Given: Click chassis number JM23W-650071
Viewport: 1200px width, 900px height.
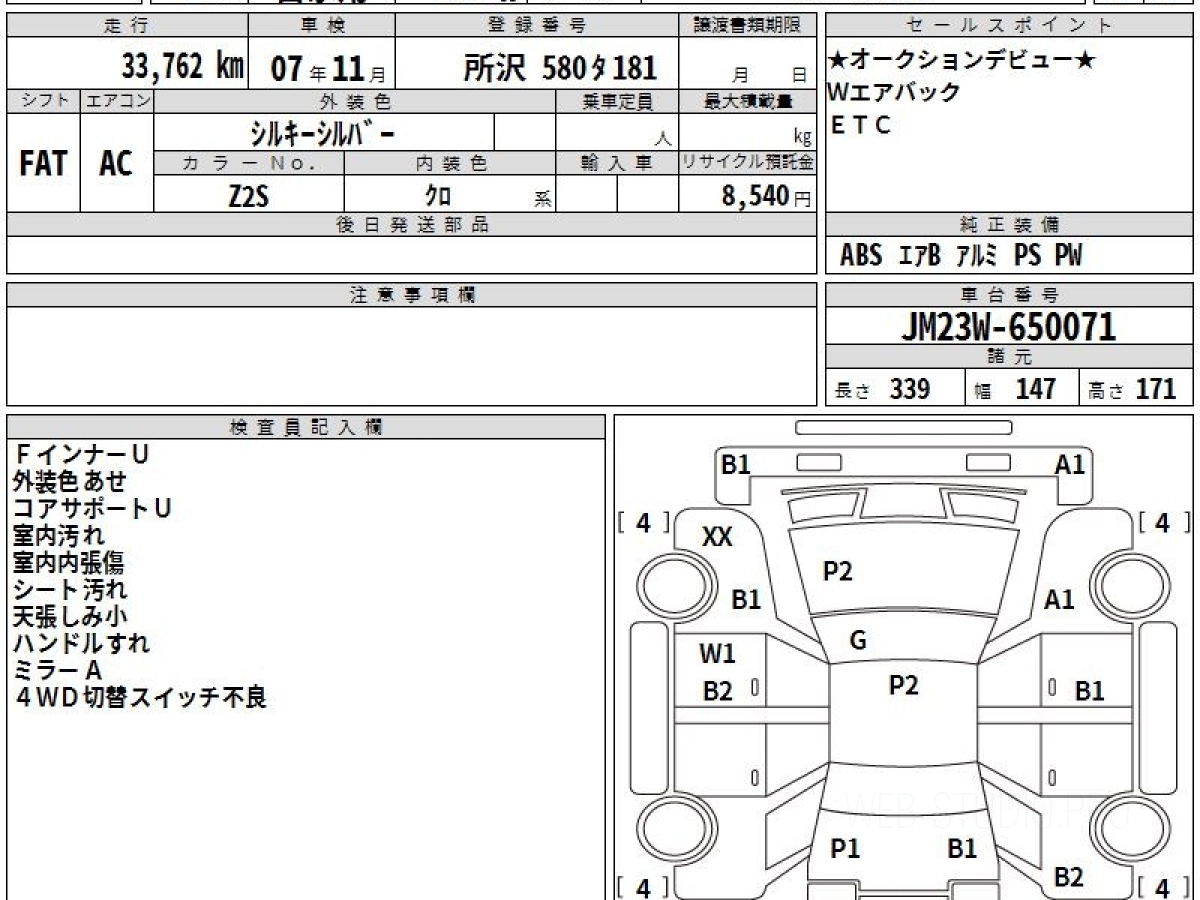Looking at the screenshot, I should pos(1008,326).
